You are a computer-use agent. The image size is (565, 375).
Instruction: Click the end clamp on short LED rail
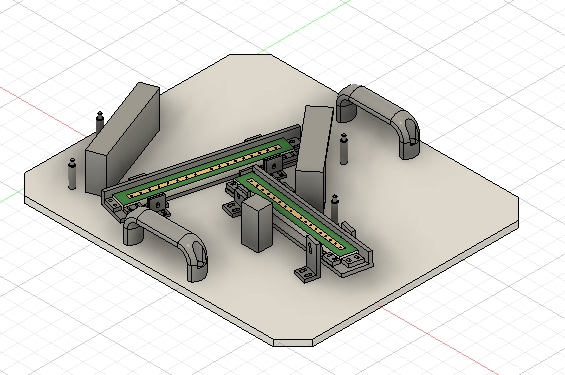(353, 259)
